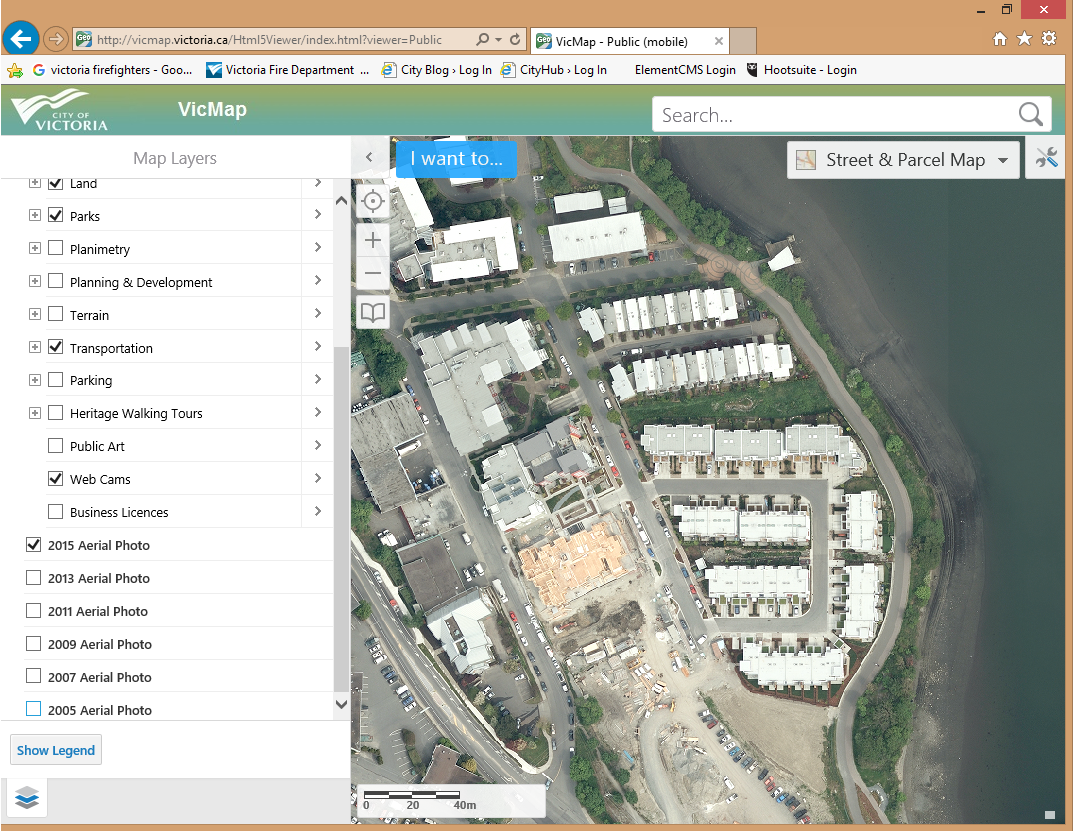The height and width of the screenshot is (831, 1073).
Task: Open favorites with the star icon
Action: coord(1024,38)
